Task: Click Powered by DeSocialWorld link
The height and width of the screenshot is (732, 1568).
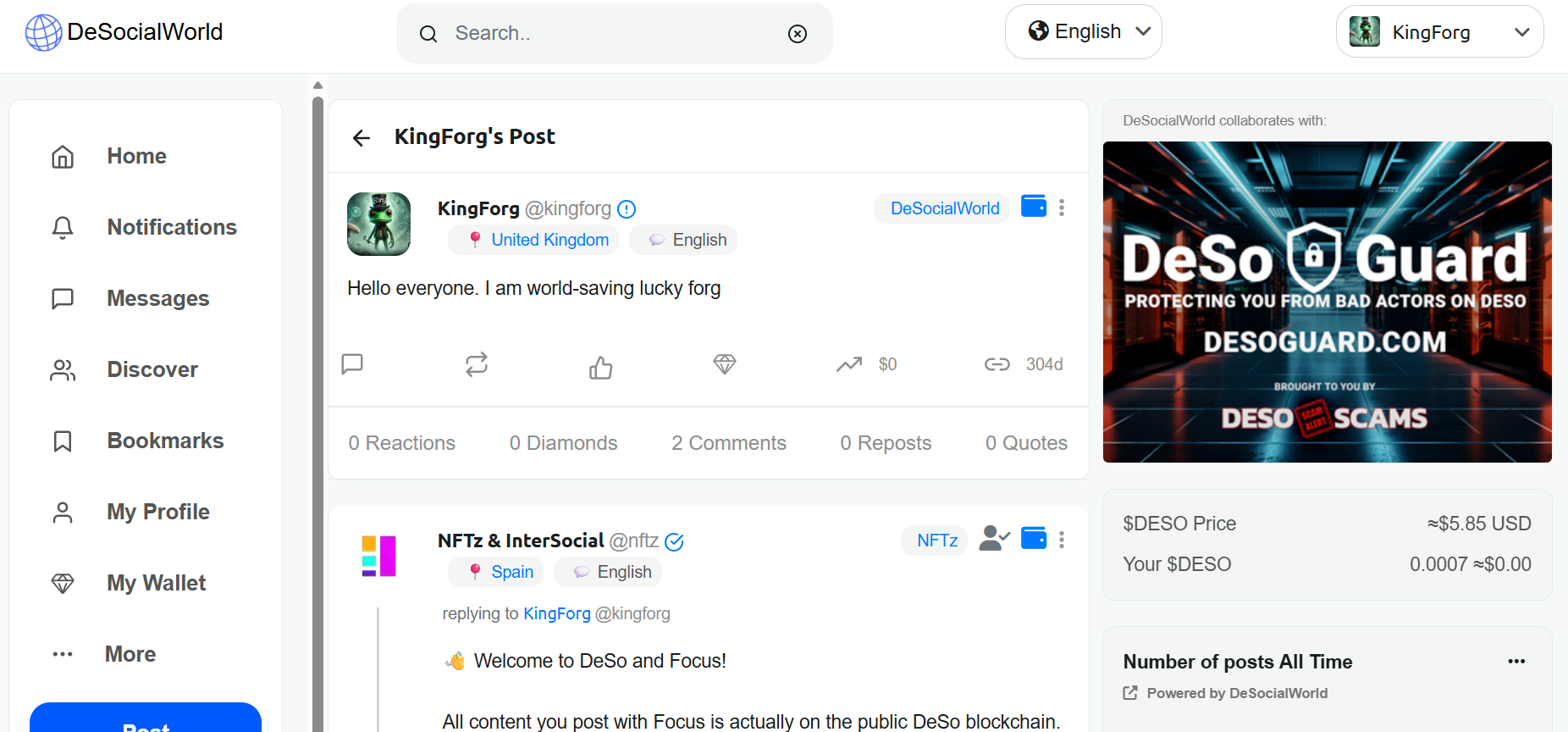Action: coord(1237,693)
